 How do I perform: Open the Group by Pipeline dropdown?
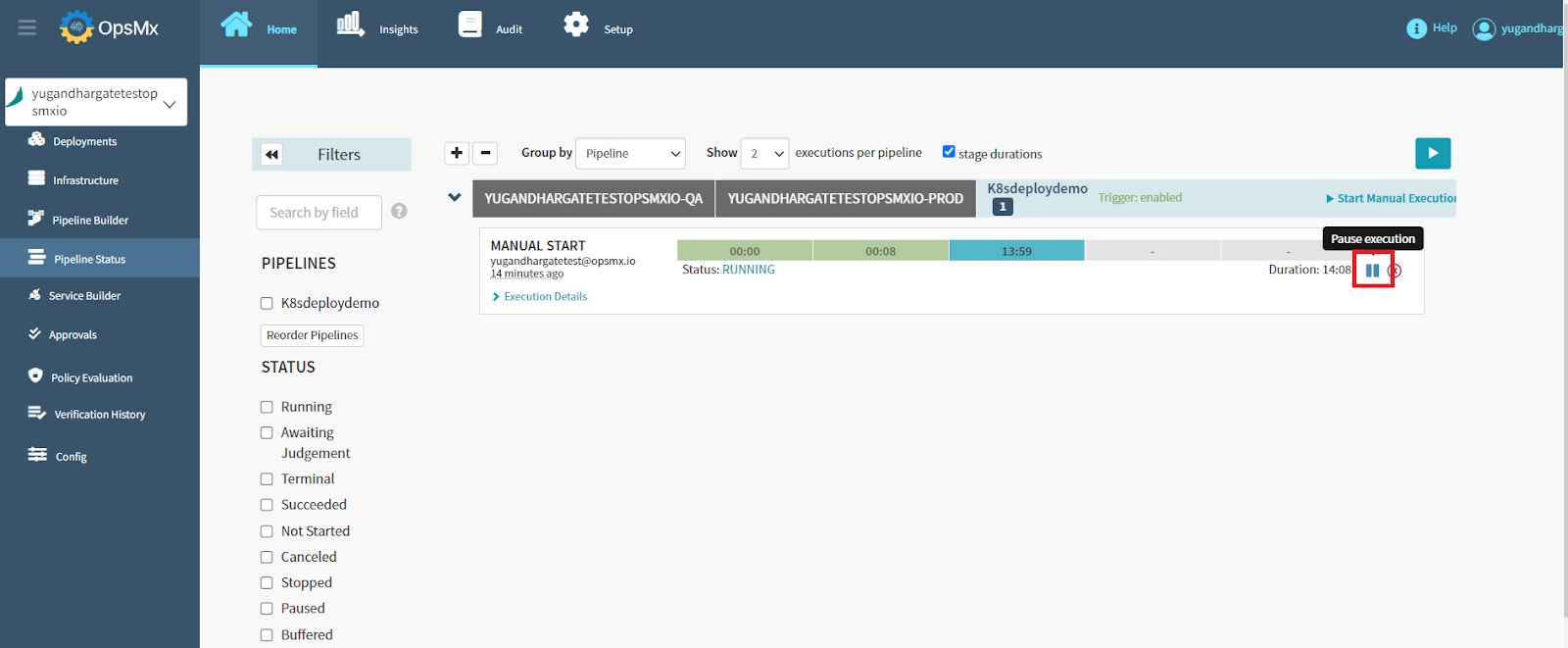pyautogui.click(x=630, y=154)
